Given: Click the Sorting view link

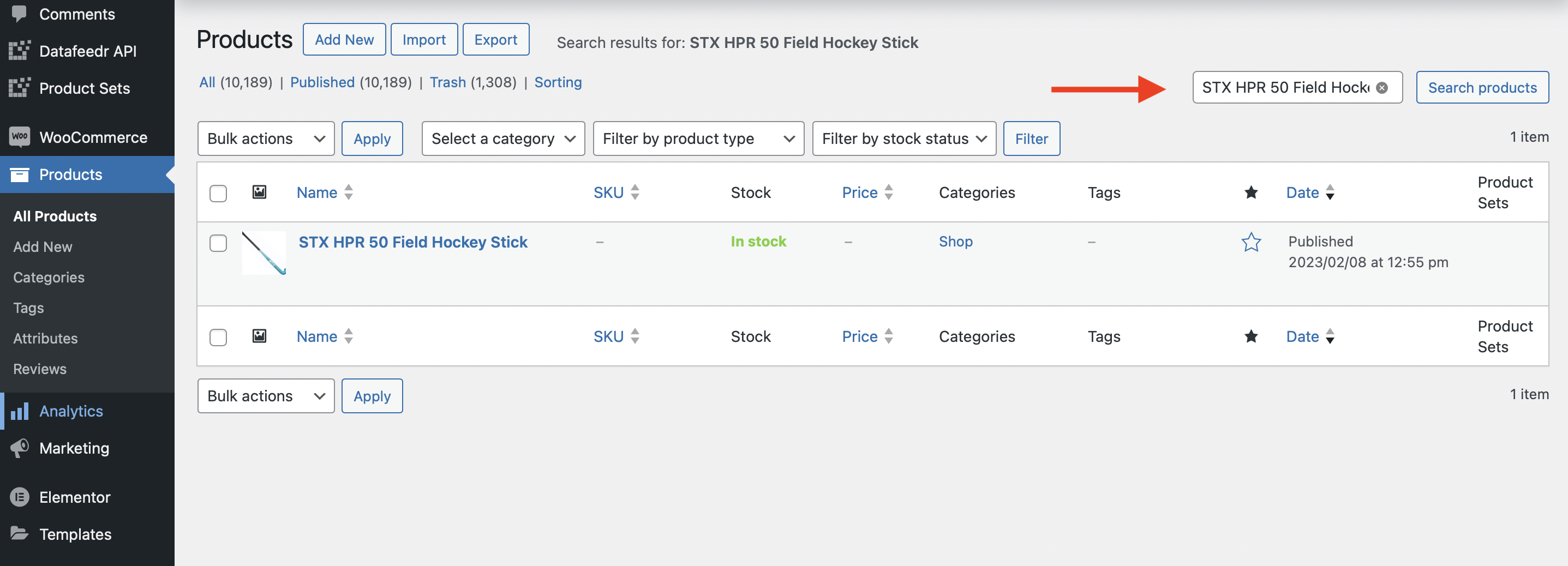Looking at the screenshot, I should click(558, 82).
